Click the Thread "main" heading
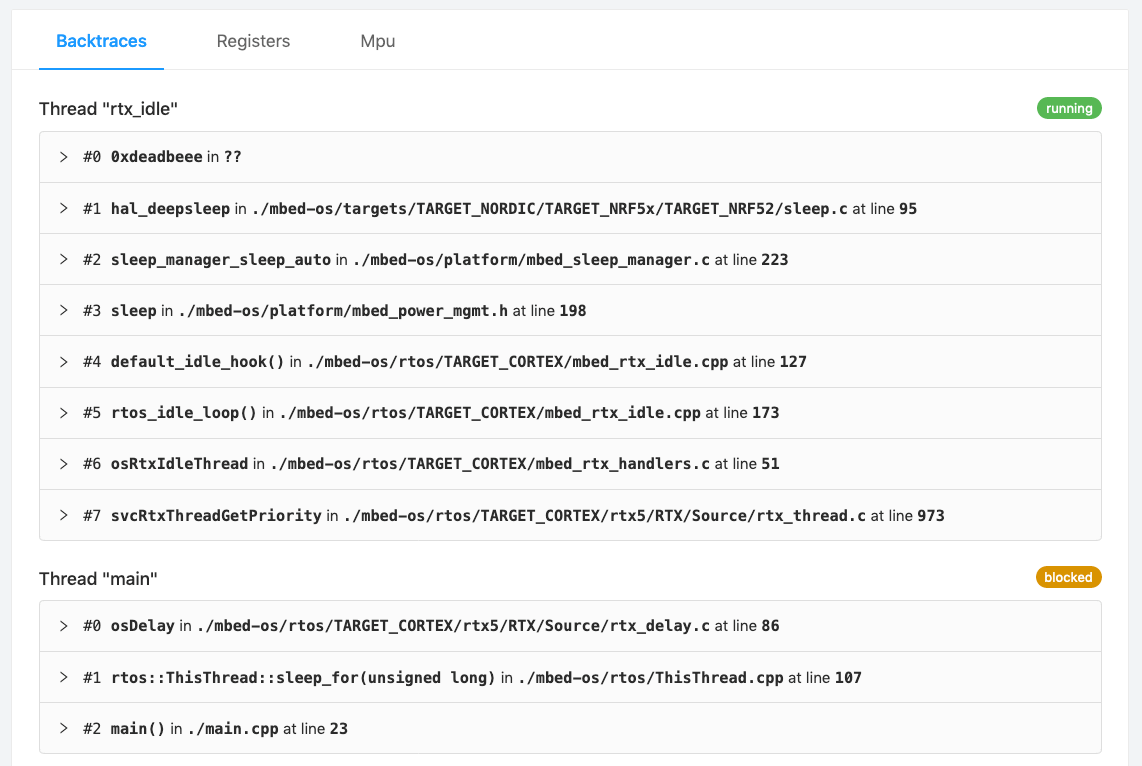This screenshot has height=766, width=1142. [98, 579]
